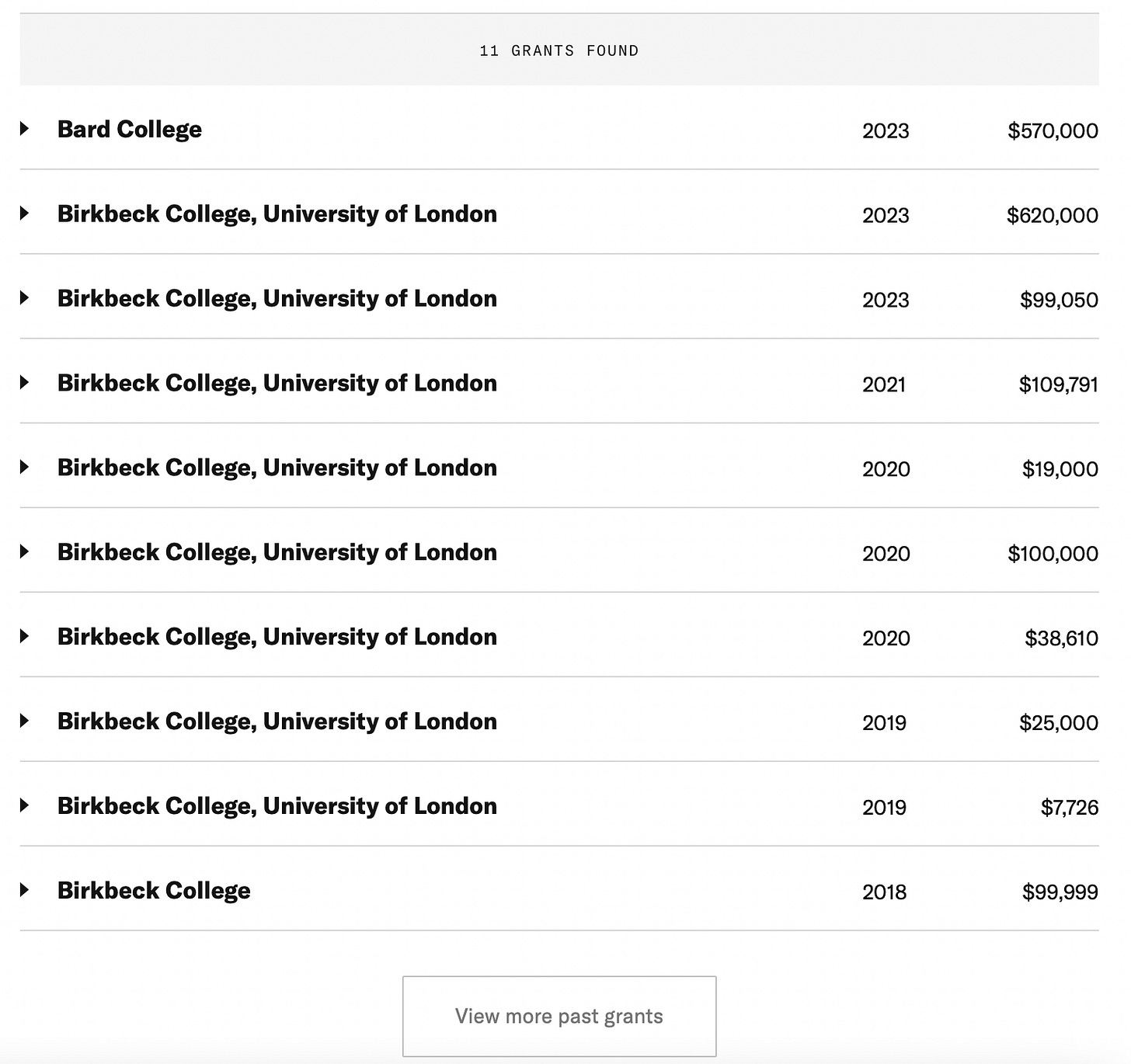Click the $570,000 amount
This screenshot has width=1131, height=1064.
(x=1053, y=130)
